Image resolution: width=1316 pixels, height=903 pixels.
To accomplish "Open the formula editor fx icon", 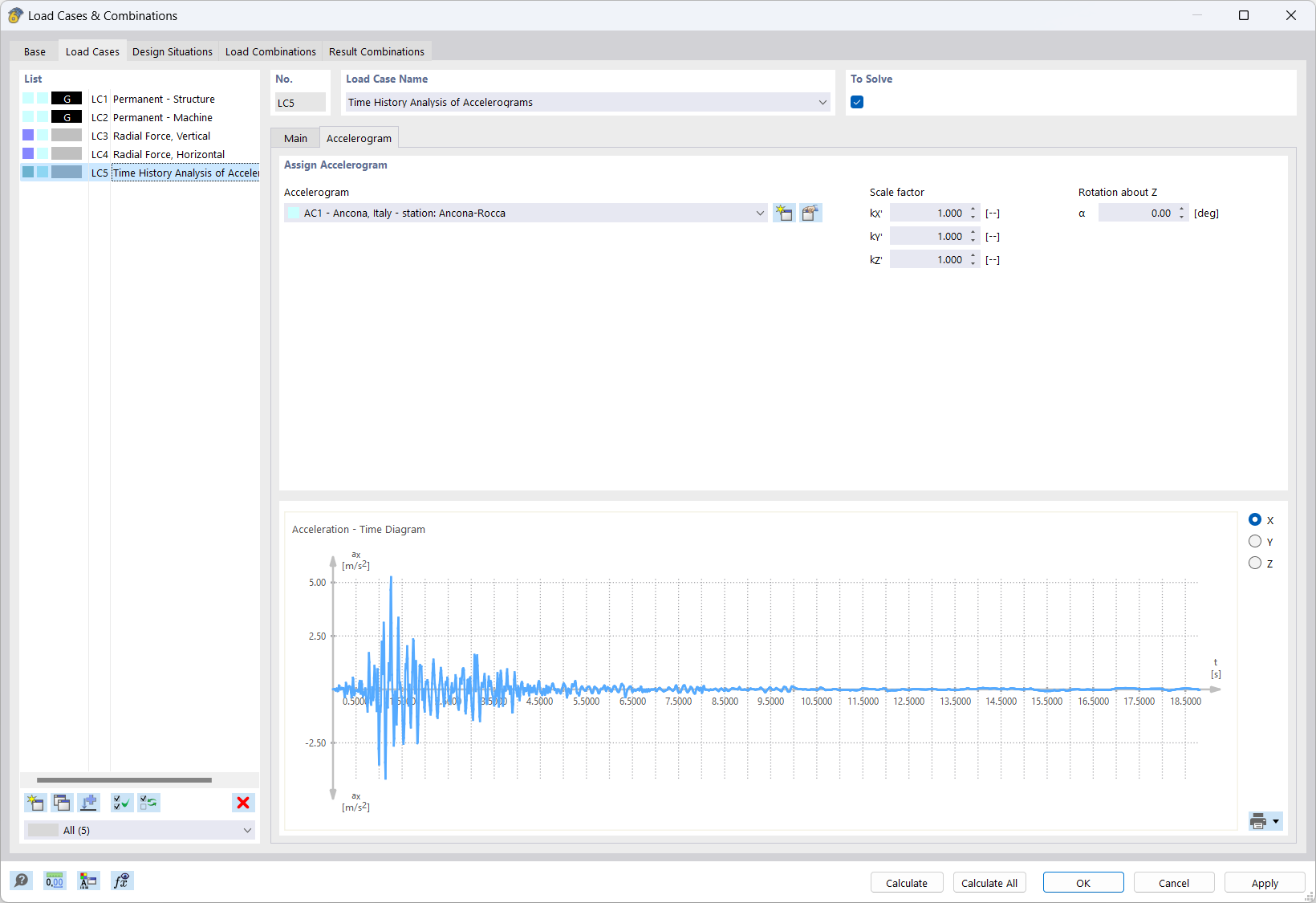I will 122,881.
